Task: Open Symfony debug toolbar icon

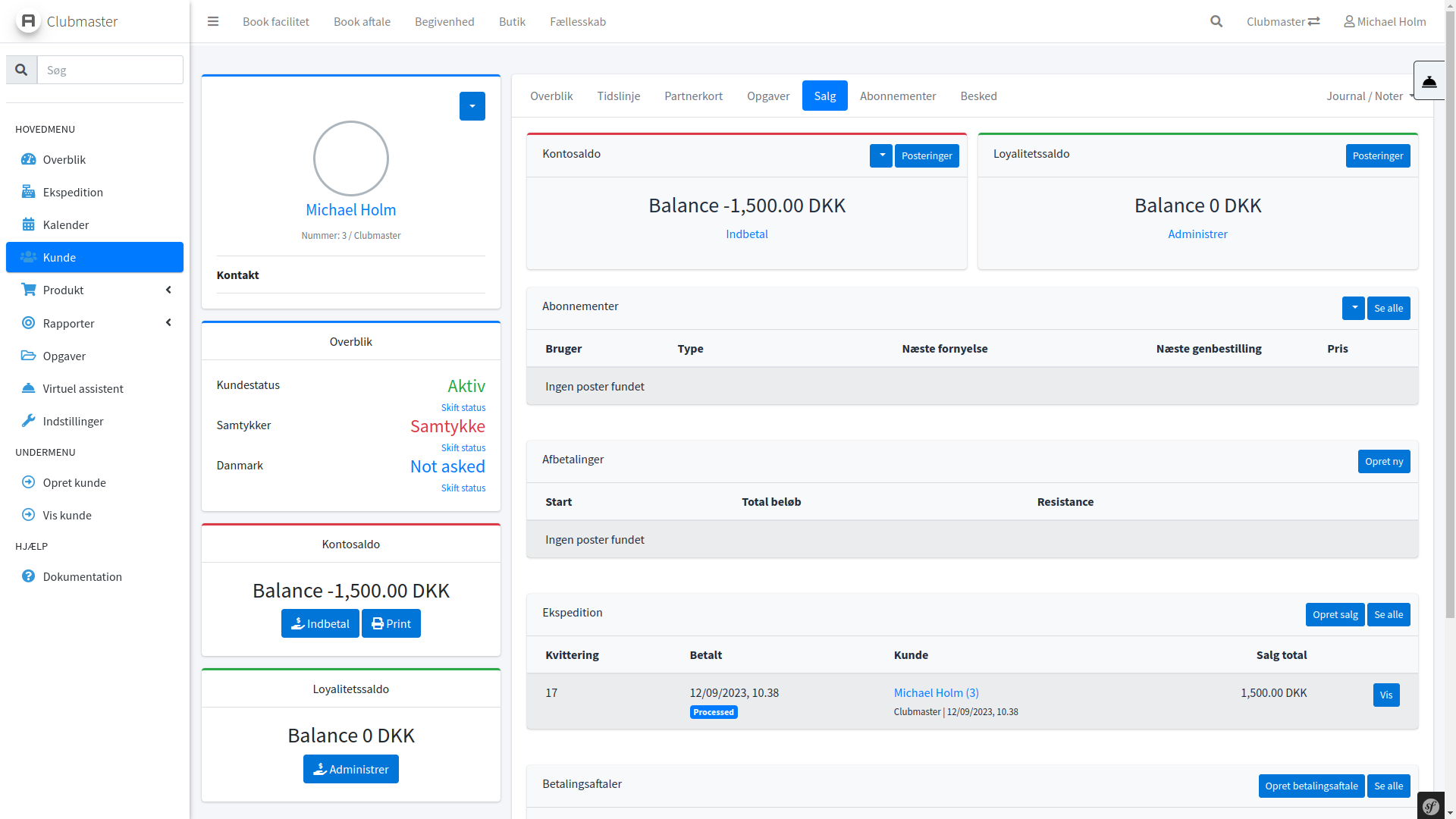Action: [1431, 806]
